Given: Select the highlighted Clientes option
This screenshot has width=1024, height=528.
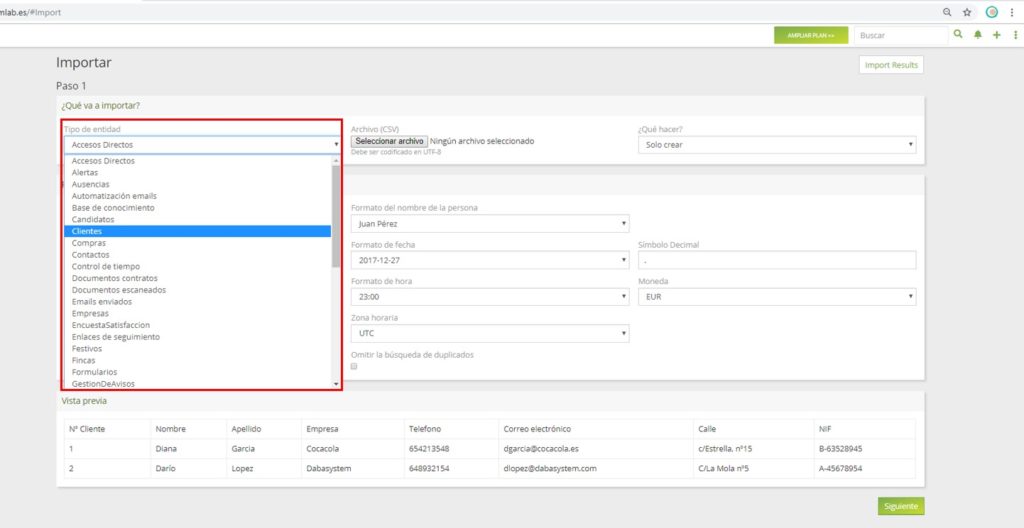Looking at the screenshot, I should pos(198,231).
